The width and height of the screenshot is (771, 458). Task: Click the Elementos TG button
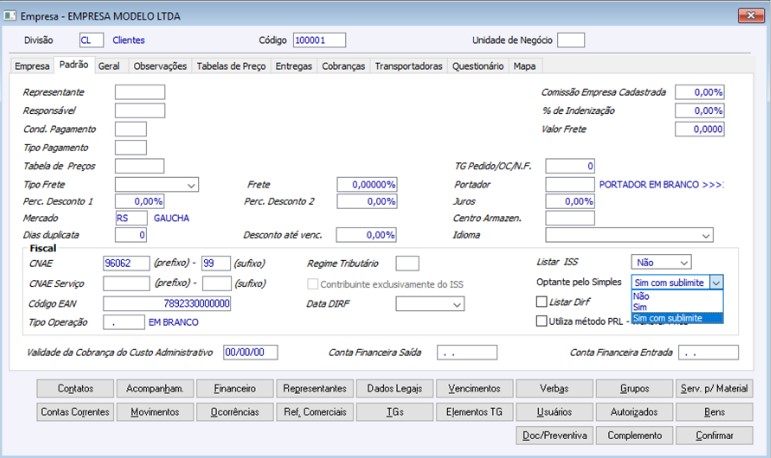(x=474, y=412)
